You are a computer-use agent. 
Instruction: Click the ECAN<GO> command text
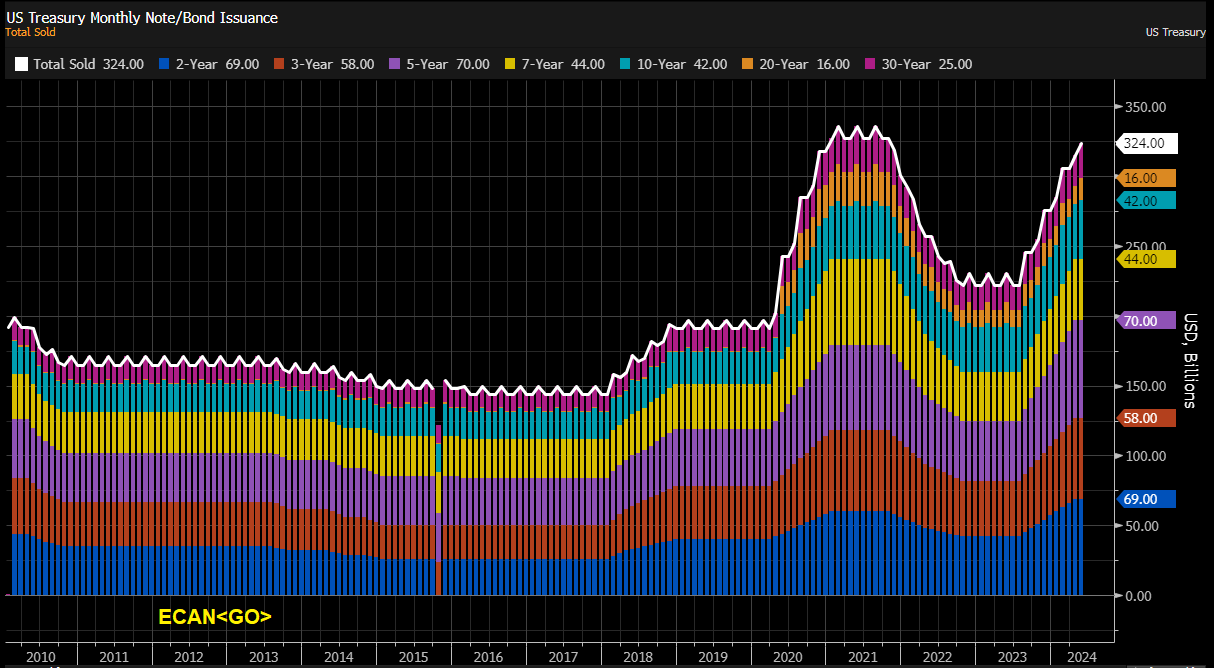[x=215, y=618]
